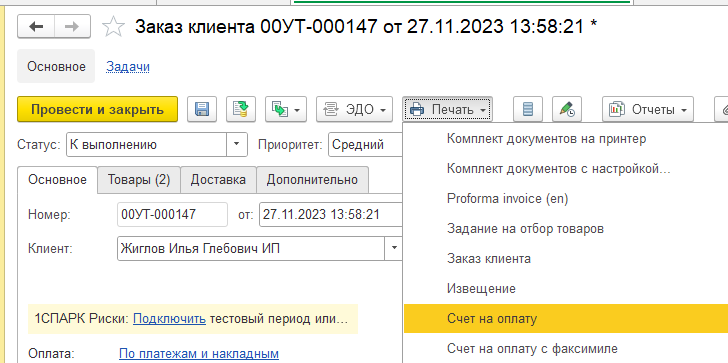Open the Задачи link

pos(128,66)
